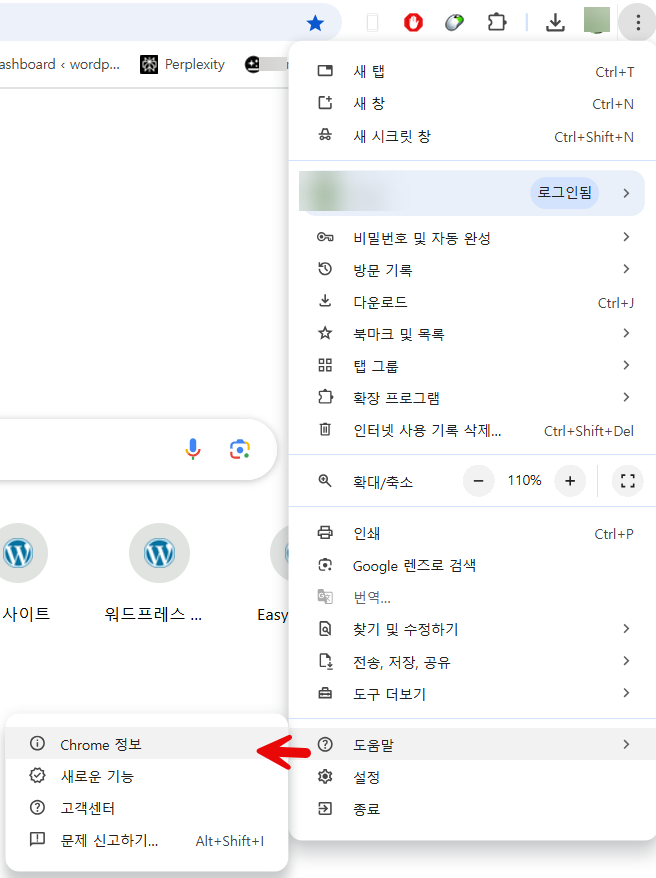Click the 110% zoom value
The image size is (656, 878).
pos(524,480)
